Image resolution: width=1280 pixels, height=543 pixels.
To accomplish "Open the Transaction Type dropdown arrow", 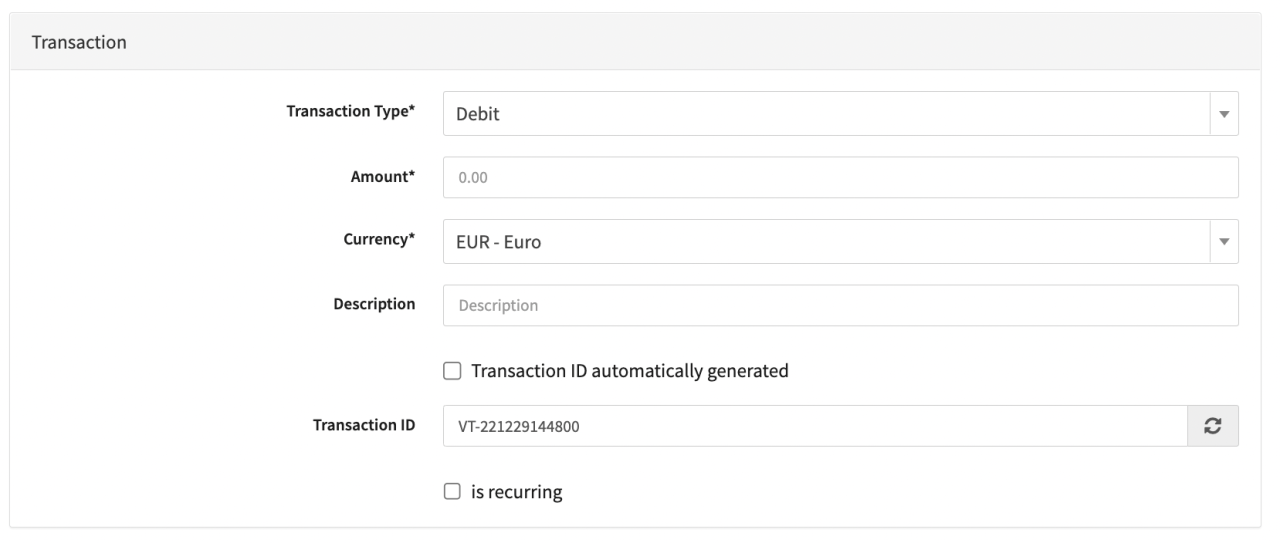I will point(1224,114).
